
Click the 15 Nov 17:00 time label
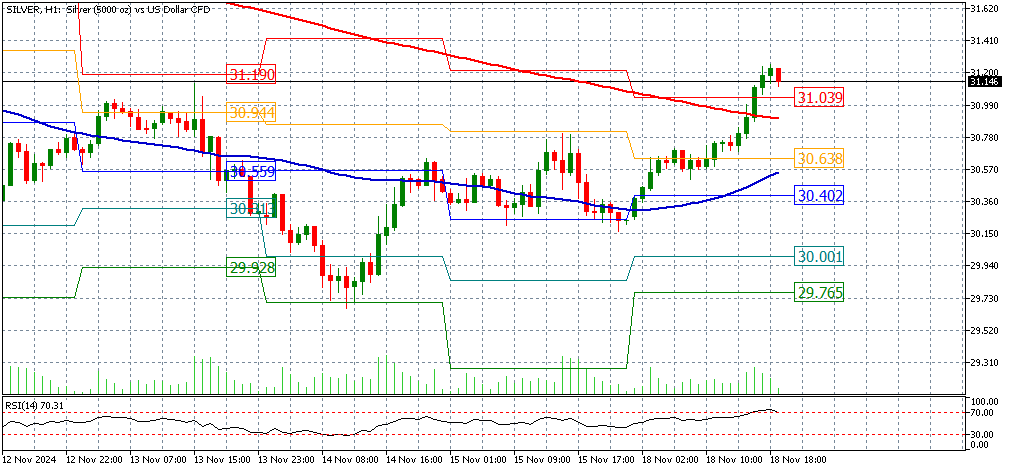pyautogui.click(x=606, y=459)
